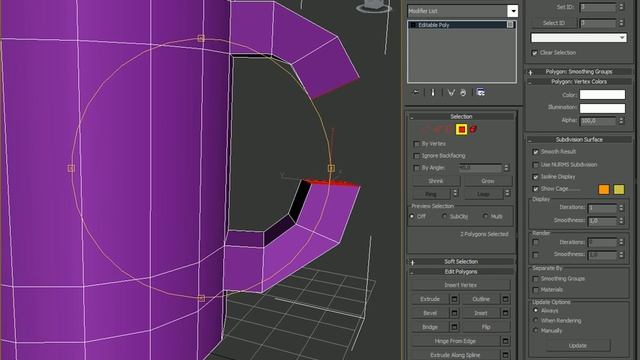Select When Rendering update option
This screenshot has width=640, height=360.
point(536,320)
